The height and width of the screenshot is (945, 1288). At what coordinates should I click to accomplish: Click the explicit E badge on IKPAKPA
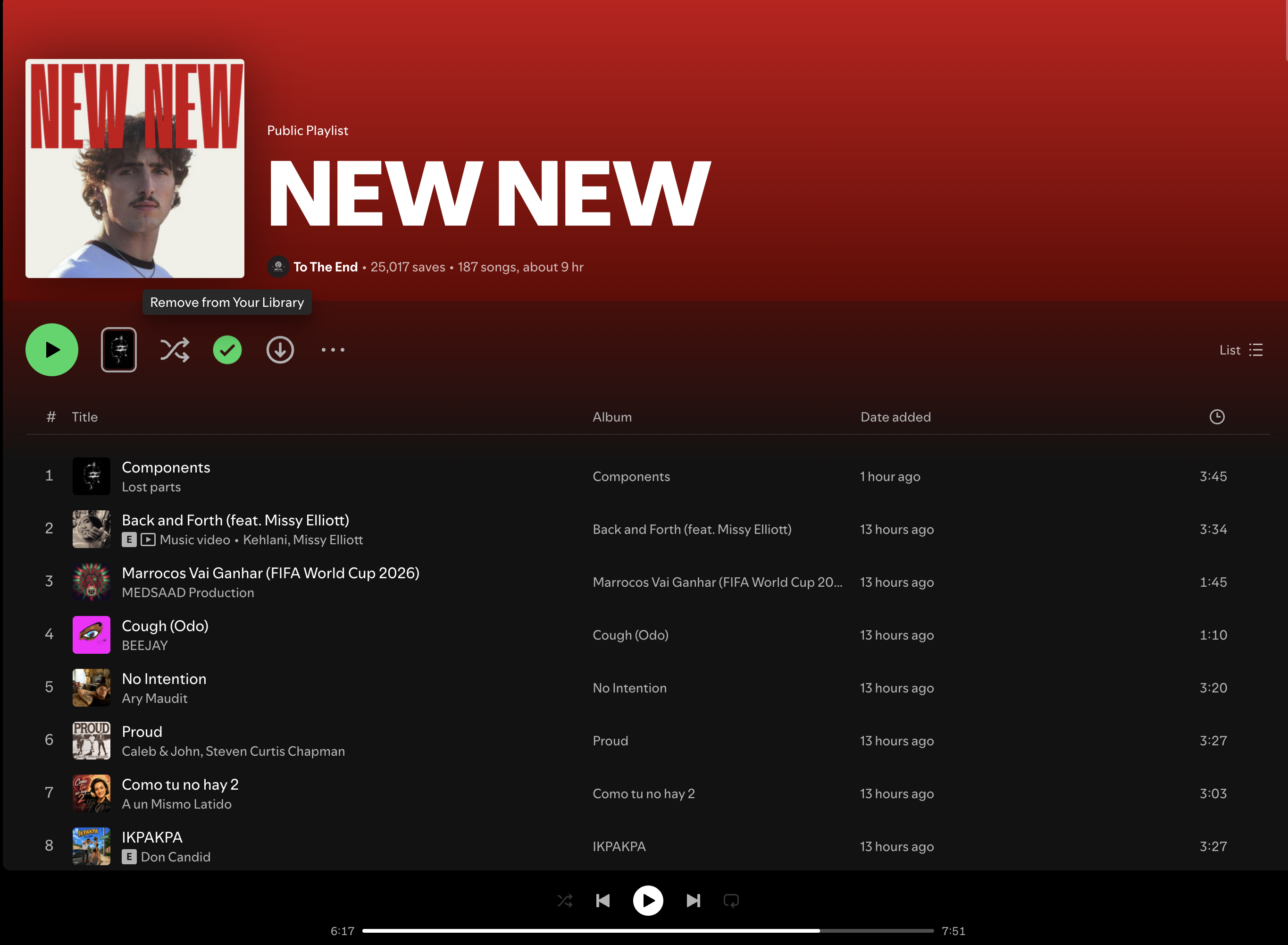point(129,857)
